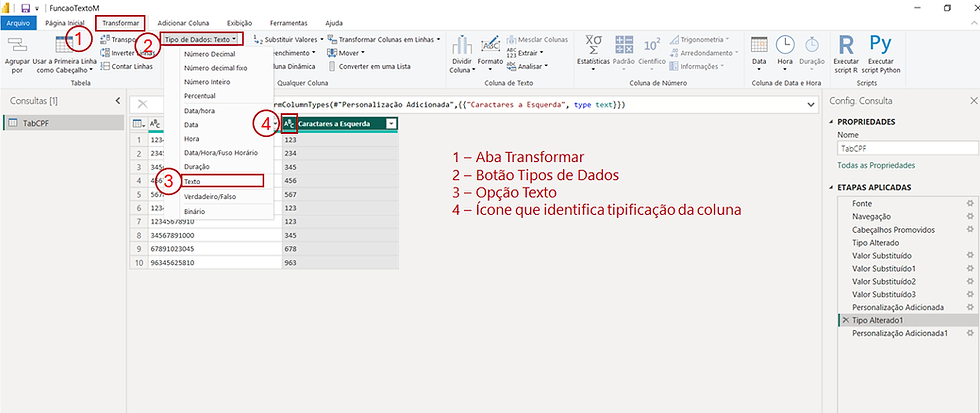Select Texto data type option
This screenshot has width=980, height=413.
pyautogui.click(x=222, y=181)
